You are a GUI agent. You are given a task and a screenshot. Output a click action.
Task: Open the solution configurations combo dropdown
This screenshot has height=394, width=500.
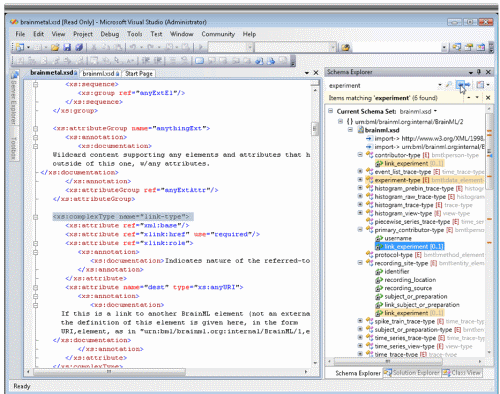click(x=250, y=47)
